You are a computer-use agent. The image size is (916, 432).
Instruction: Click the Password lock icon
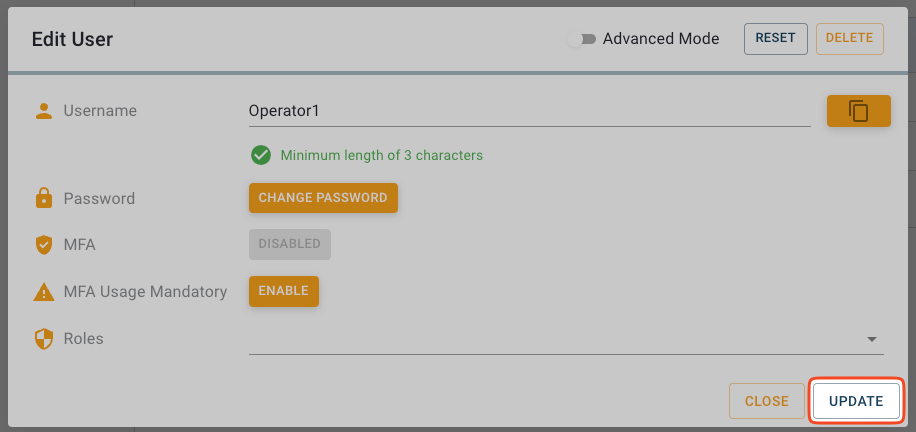(43, 198)
